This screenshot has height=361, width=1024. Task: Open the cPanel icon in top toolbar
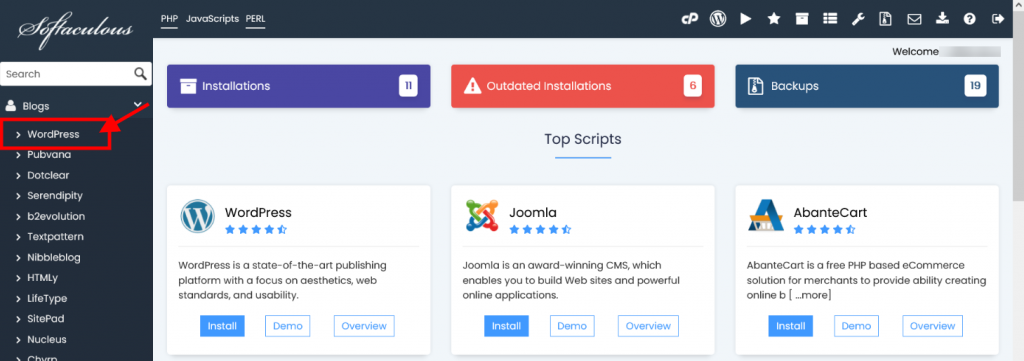pyautogui.click(x=689, y=19)
